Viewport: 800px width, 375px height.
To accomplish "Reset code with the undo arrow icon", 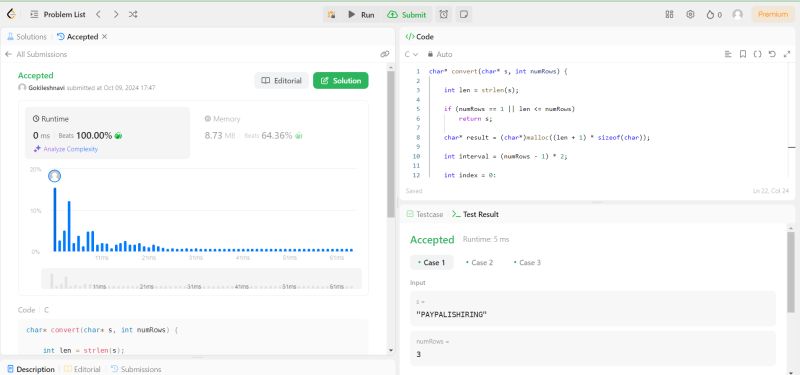I will [x=772, y=54].
